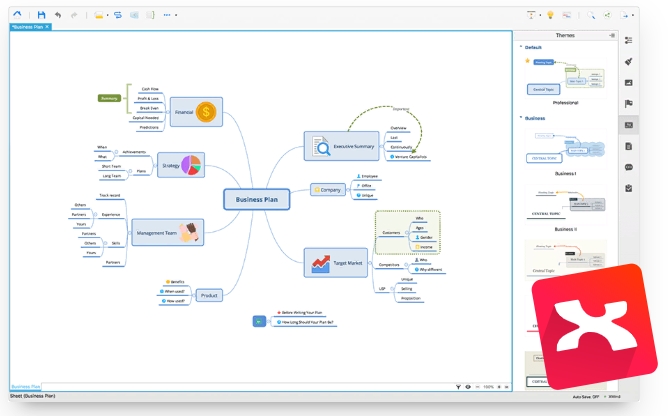Image resolution: width=668 pixels, height=416 pixels.
Task: Add a summary bracket using toolbar icon
Action: coord(150,15)
